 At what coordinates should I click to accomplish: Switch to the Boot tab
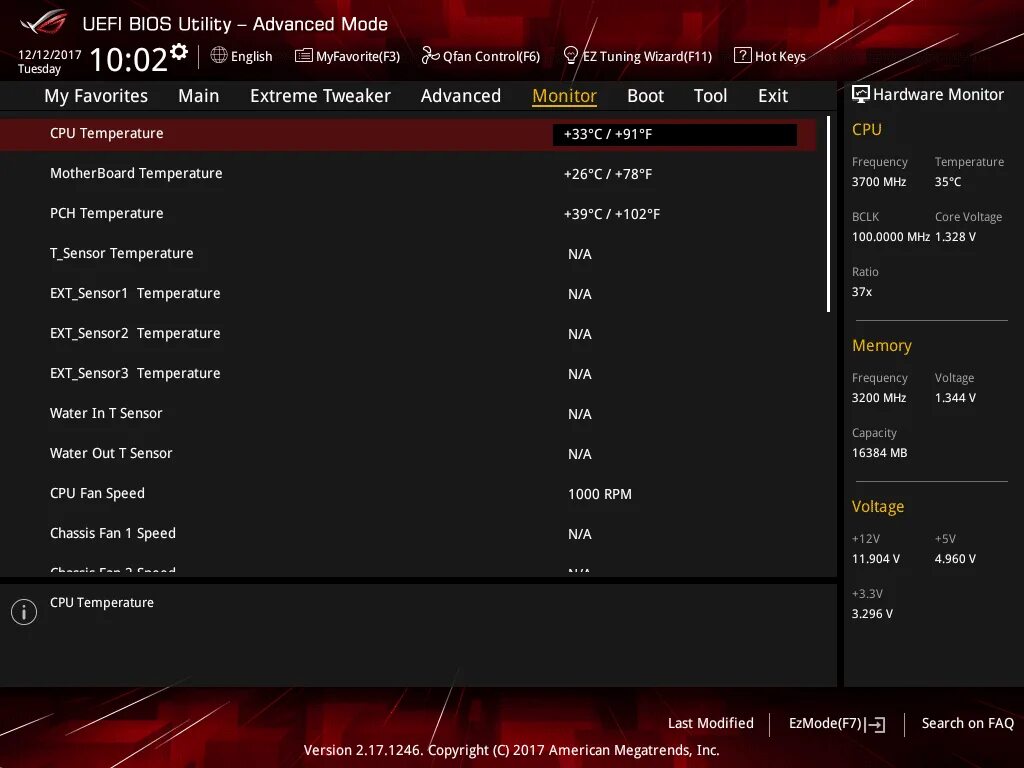click(x=645, y=95)
